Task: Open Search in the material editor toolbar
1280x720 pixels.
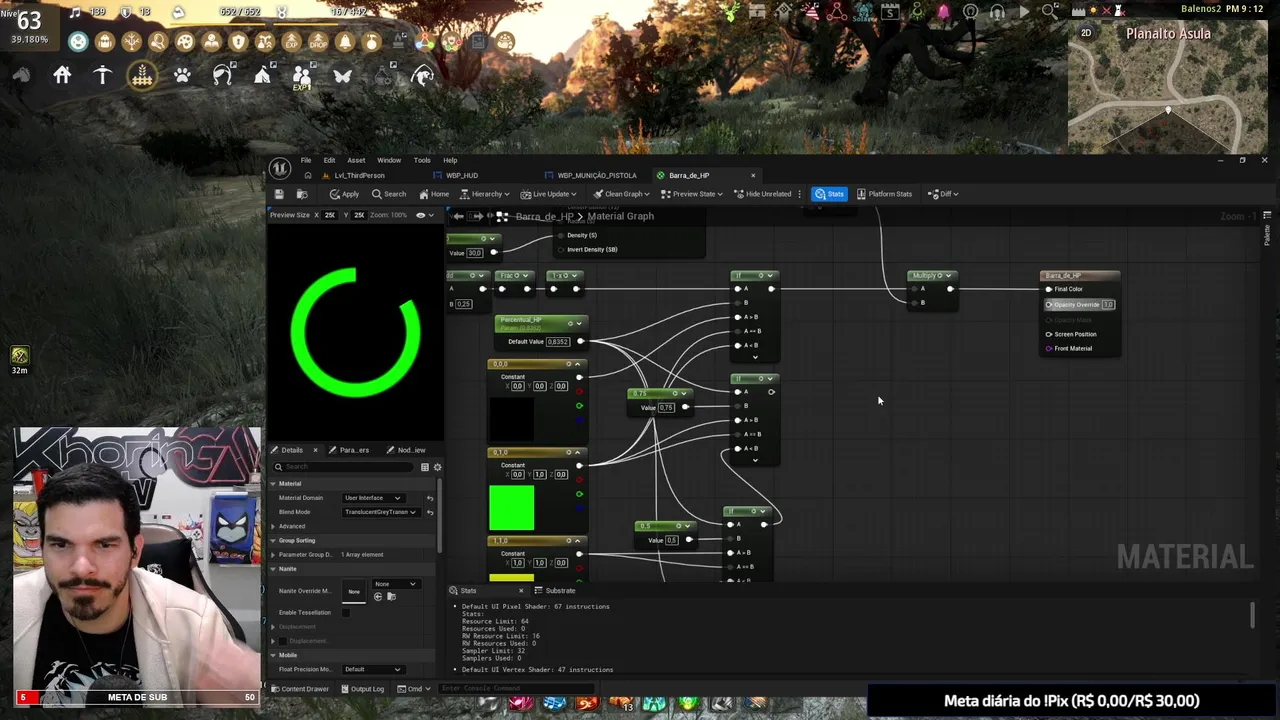Action: [389, 194]
